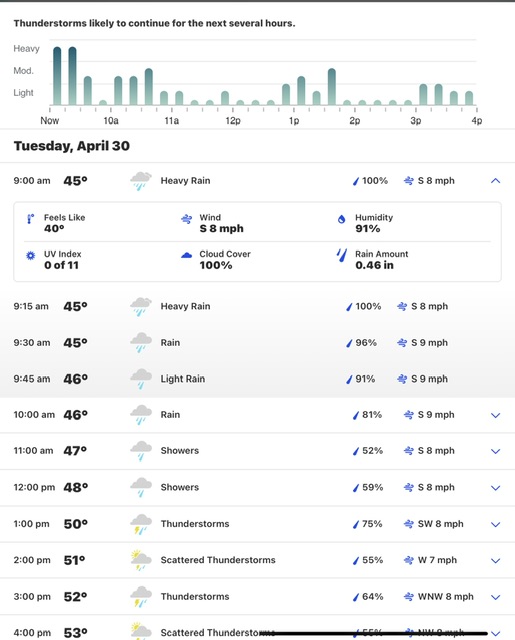This screenshot has height=640, width=515.
Task: Expand the 10:00 am forecast row
Action: pos(495,416)
